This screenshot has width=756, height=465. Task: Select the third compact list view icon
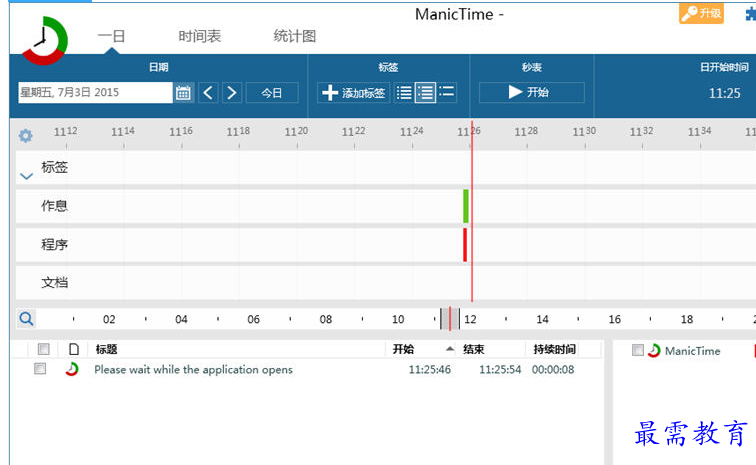point(447,92)
